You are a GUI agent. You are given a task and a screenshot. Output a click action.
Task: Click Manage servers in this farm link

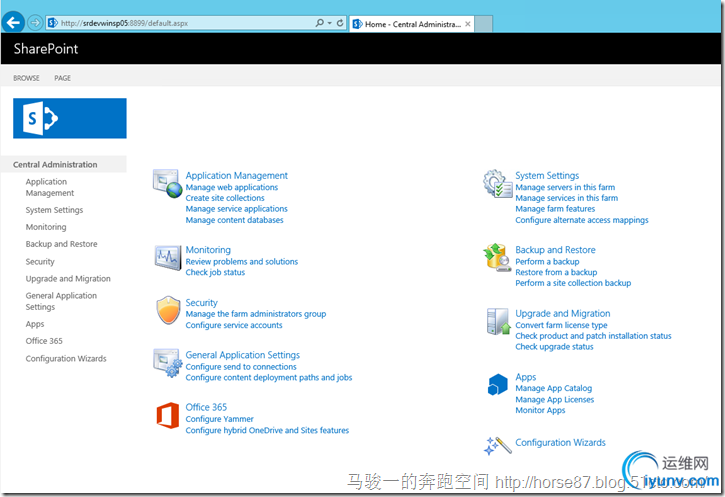coord(565,187)
